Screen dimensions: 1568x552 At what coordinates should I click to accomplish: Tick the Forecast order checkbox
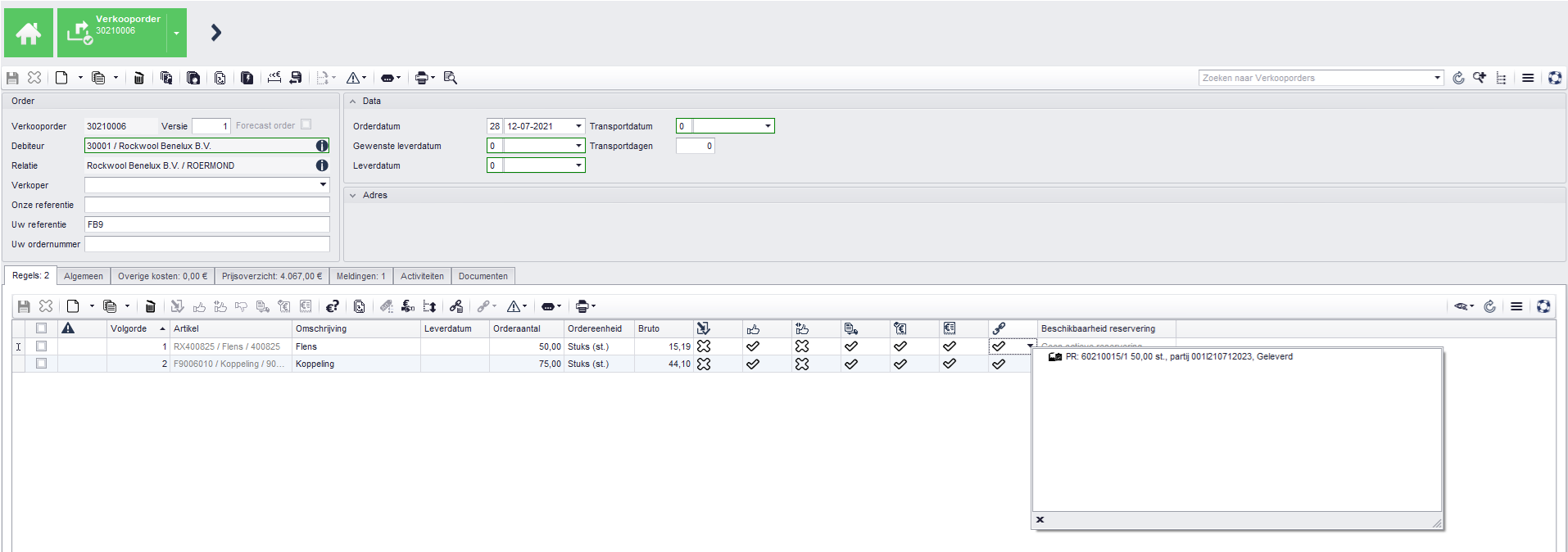click(x=306, y=124)
